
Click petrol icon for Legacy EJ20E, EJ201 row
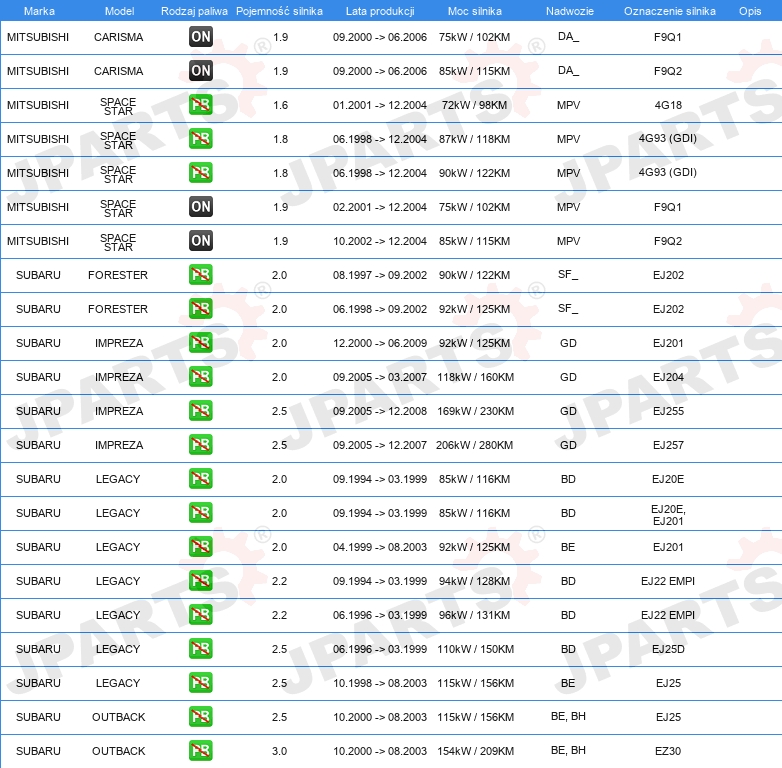point(200,512)
